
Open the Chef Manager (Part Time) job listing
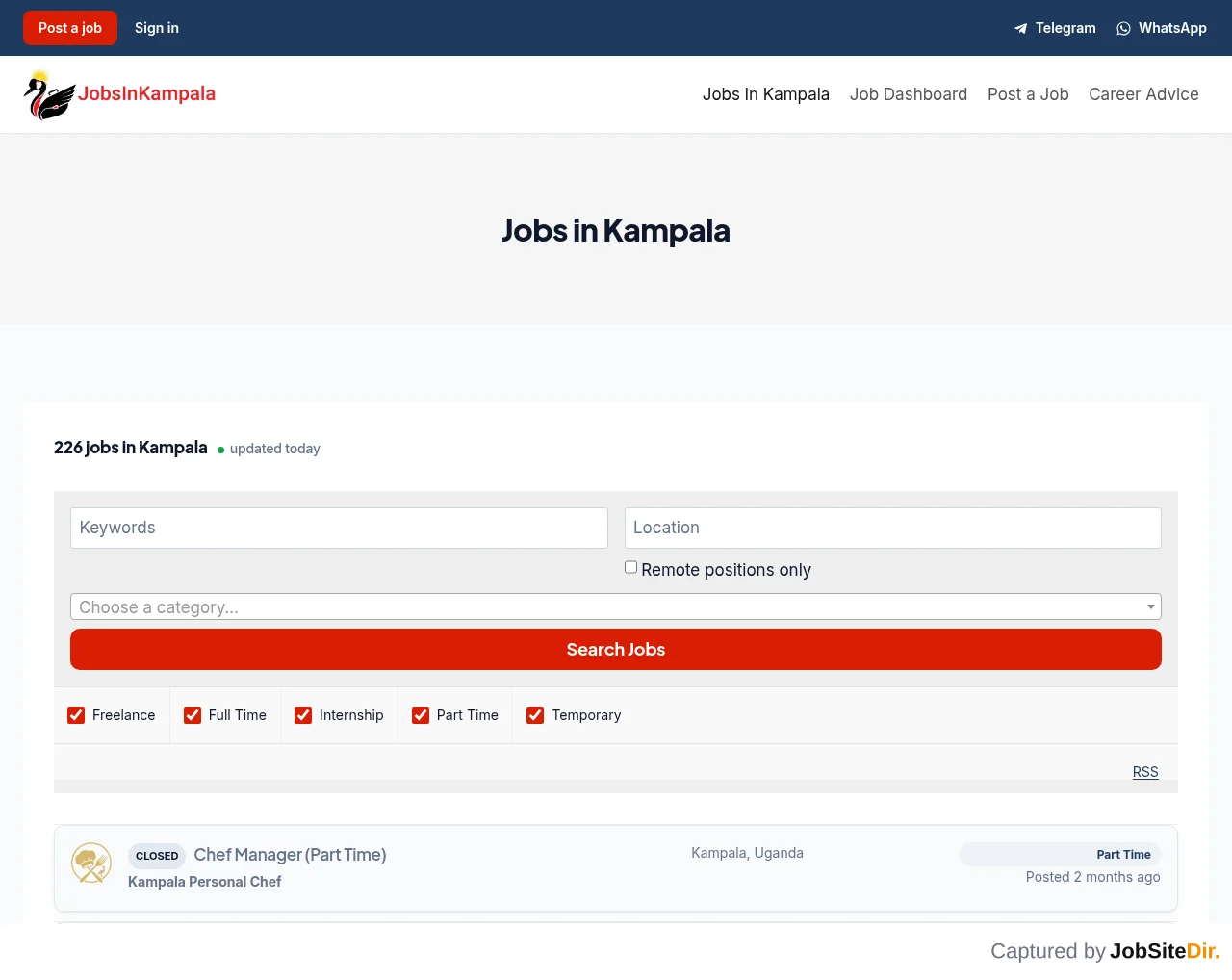tap(290, 855)
